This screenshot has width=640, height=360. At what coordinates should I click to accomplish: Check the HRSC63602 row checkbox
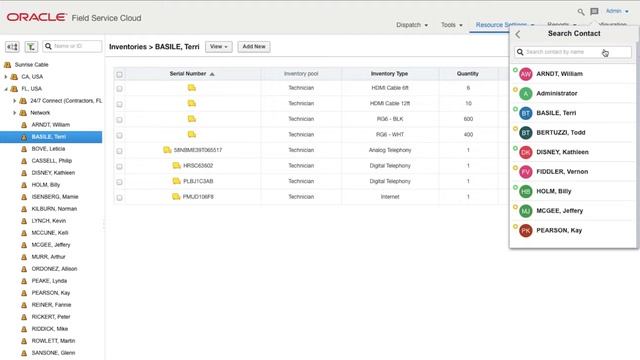click(119, 166)
